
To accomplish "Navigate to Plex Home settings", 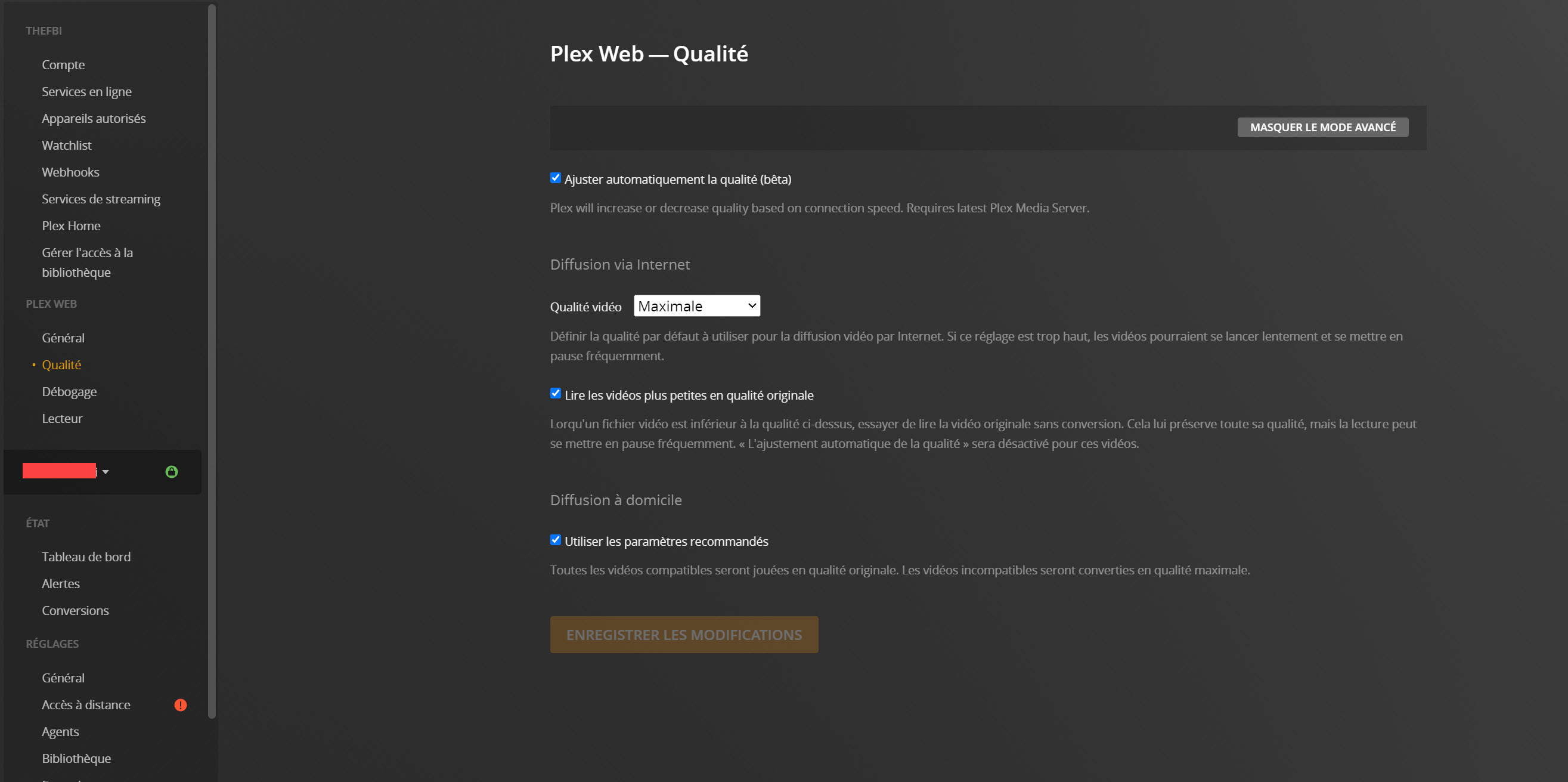I will click(x=71, y=225).
